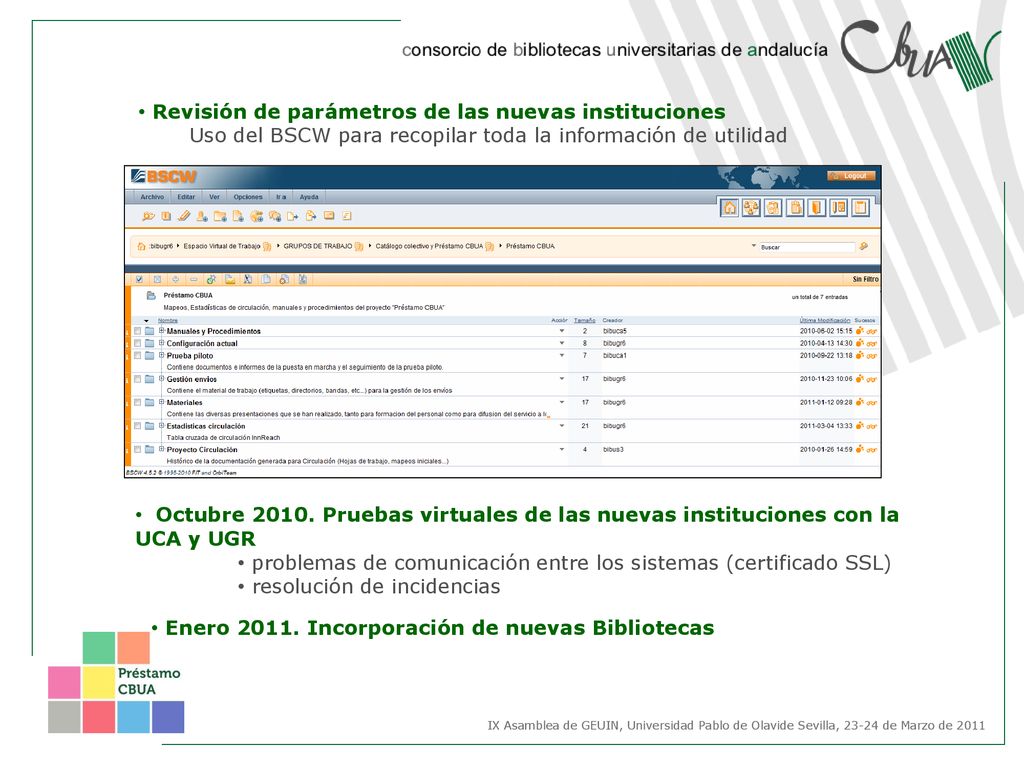Open the GRUPOS DE TRABAJO breadcrumb link
This screenshot has width=1024, height=768.
317,246
